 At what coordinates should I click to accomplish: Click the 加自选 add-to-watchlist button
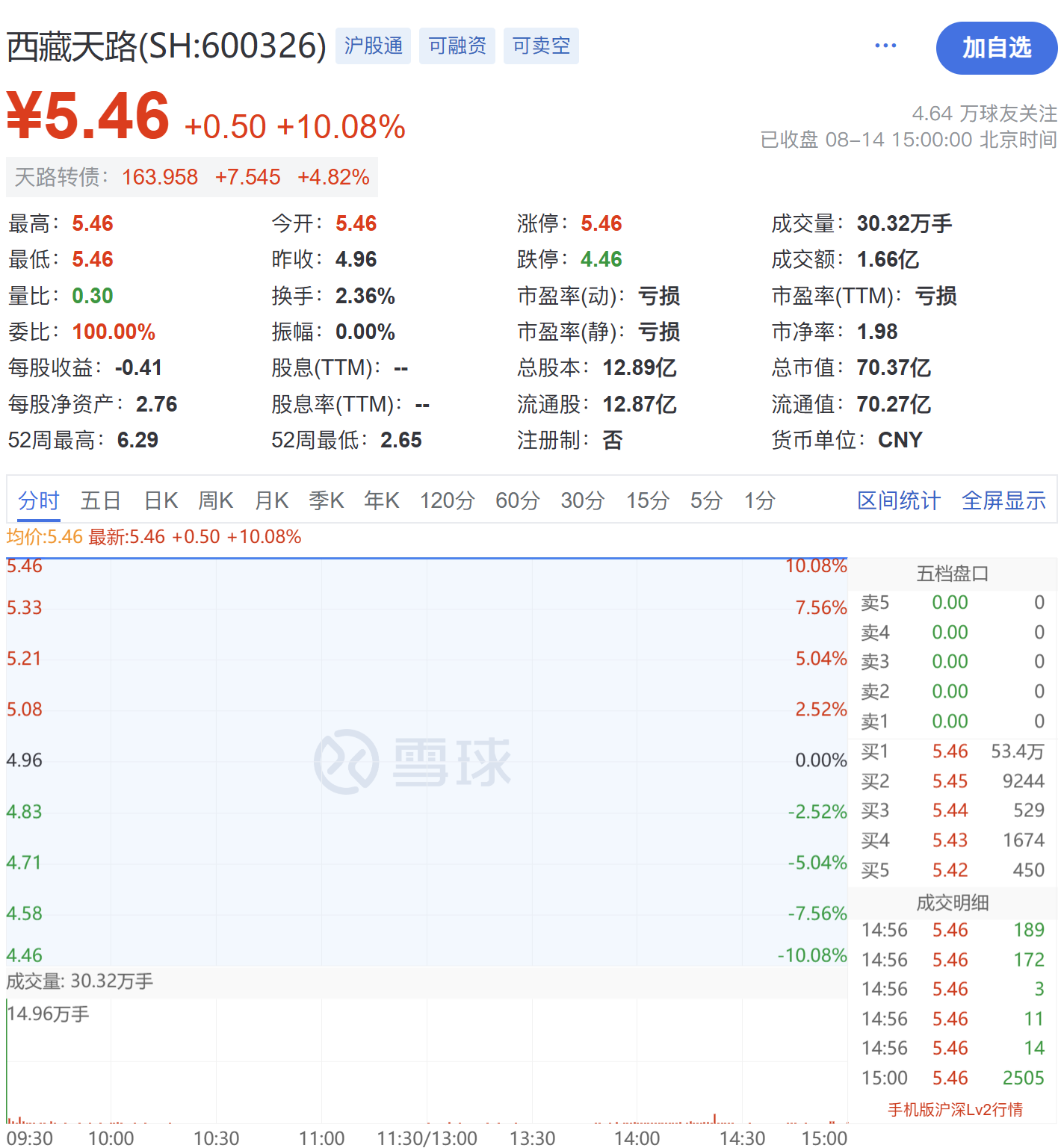click(996, 48)
